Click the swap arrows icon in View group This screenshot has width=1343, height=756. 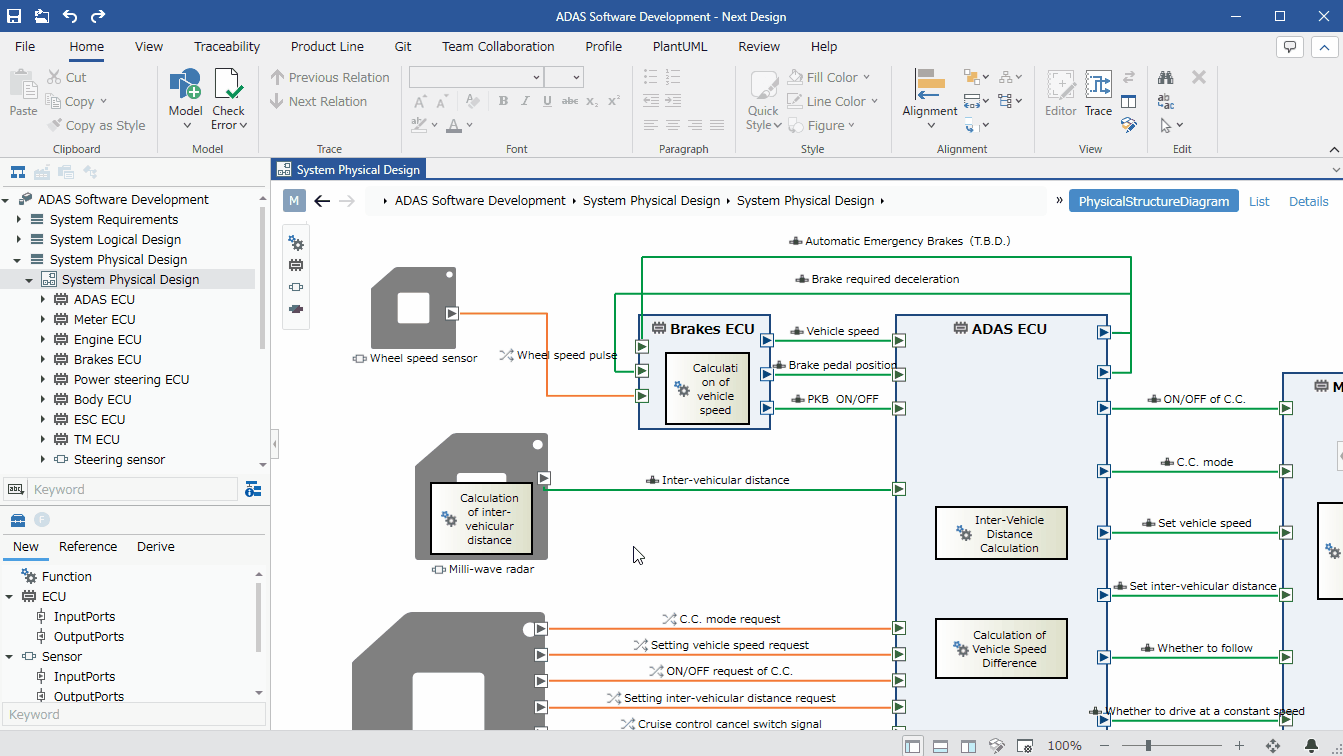(x=1129, y=77)
